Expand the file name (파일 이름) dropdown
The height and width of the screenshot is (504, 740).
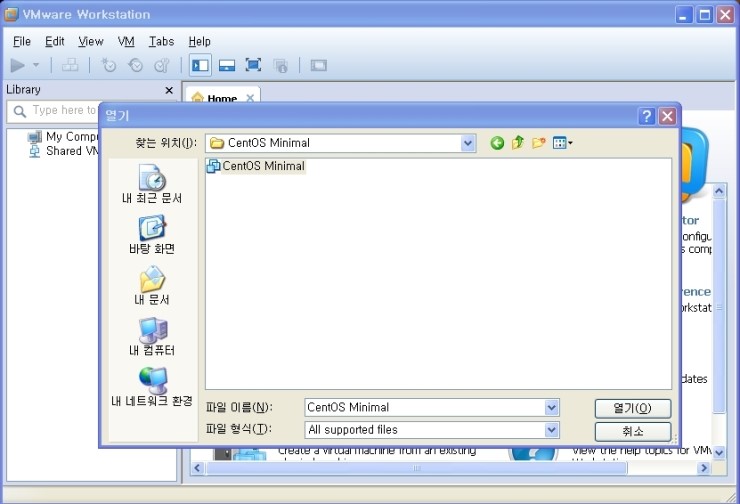[x=552, y=407]
